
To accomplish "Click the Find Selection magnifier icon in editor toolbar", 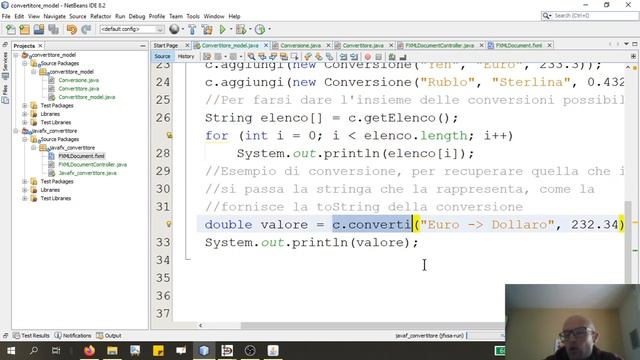I will coord(251,57).
